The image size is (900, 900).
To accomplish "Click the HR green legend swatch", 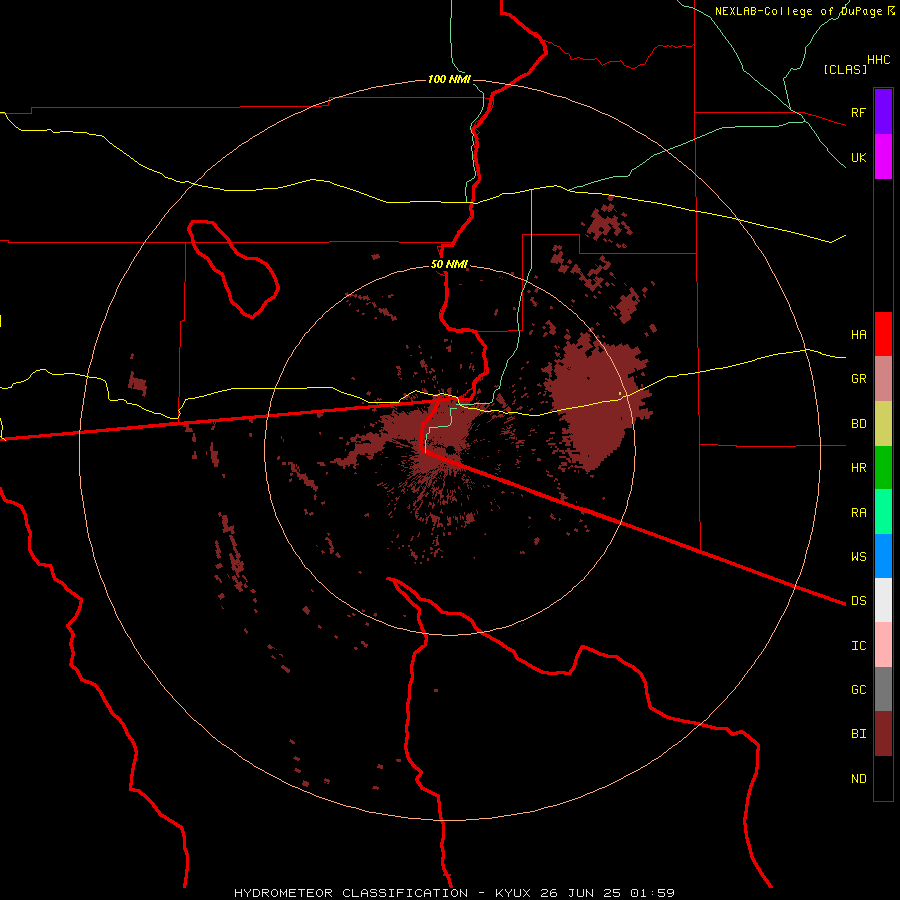I will [883, 468].
